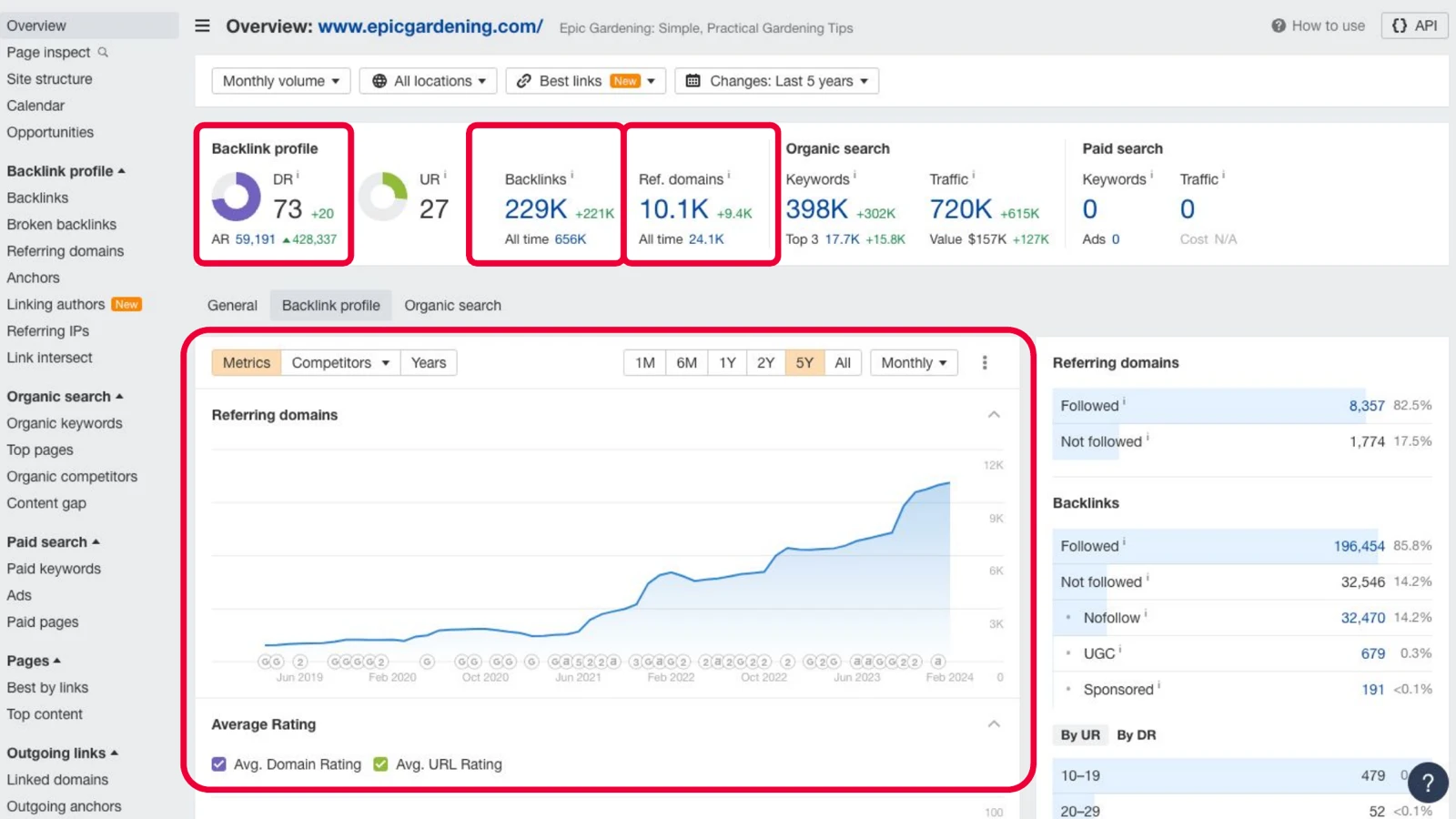This screenshot has width=1456, height=819.
Task: Open chart options three-dot menu
Action: click(985, 362)
